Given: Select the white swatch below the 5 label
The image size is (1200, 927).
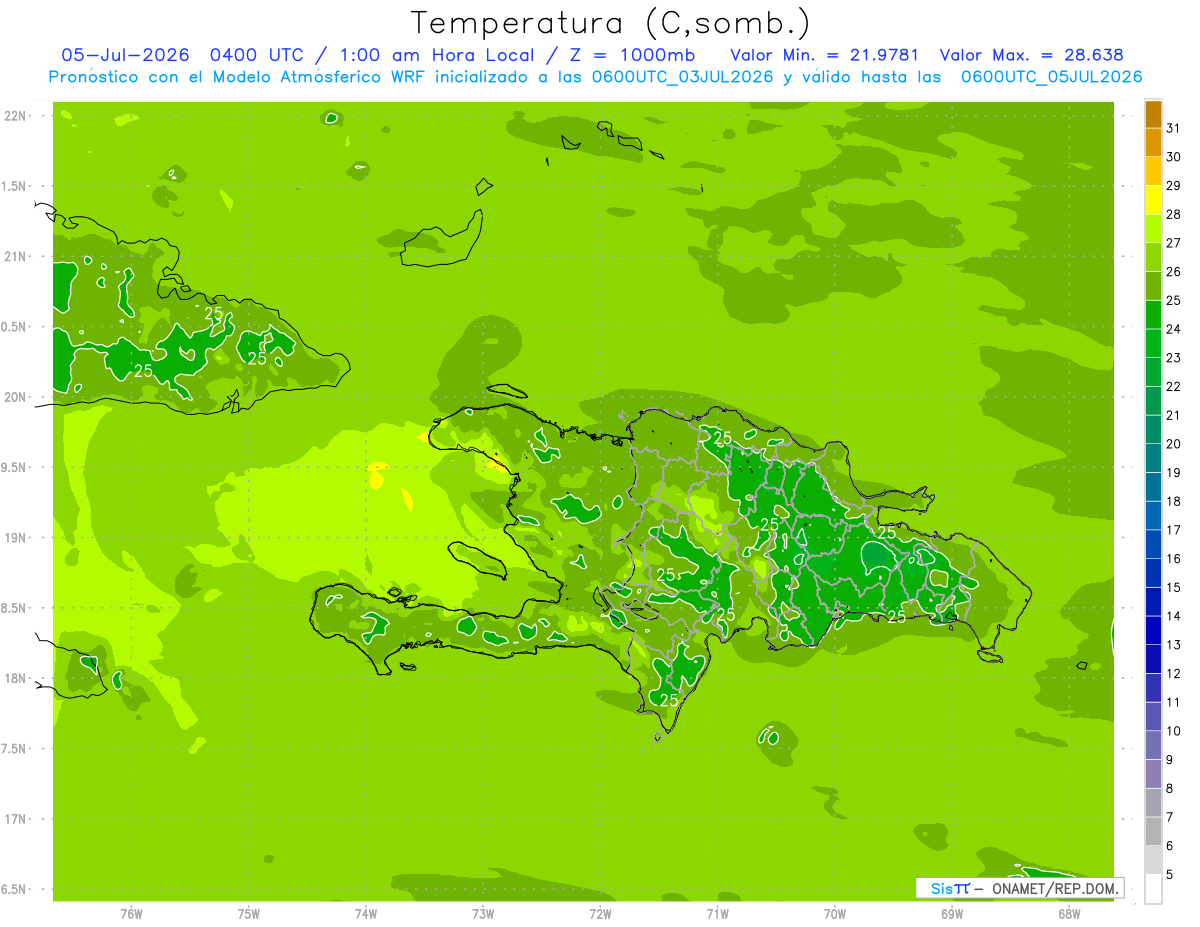Looking at the screenshot, I should [x=1153, y=888].
